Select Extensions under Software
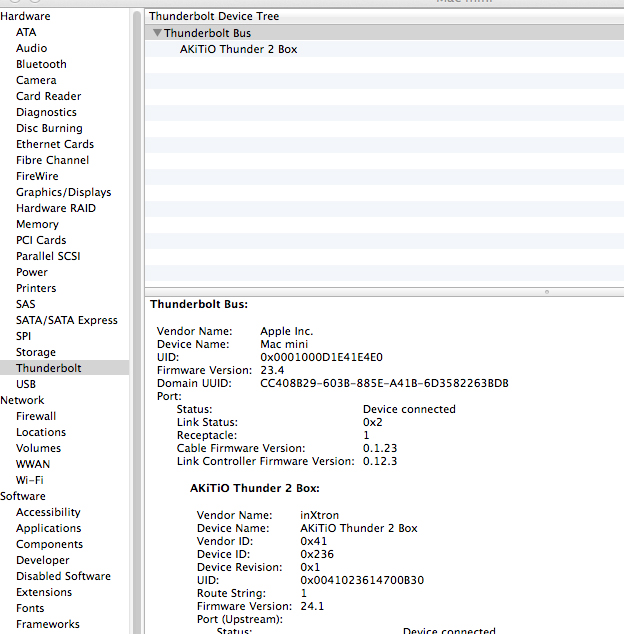This screenshot has width=624, height=634. coord(44,592)
